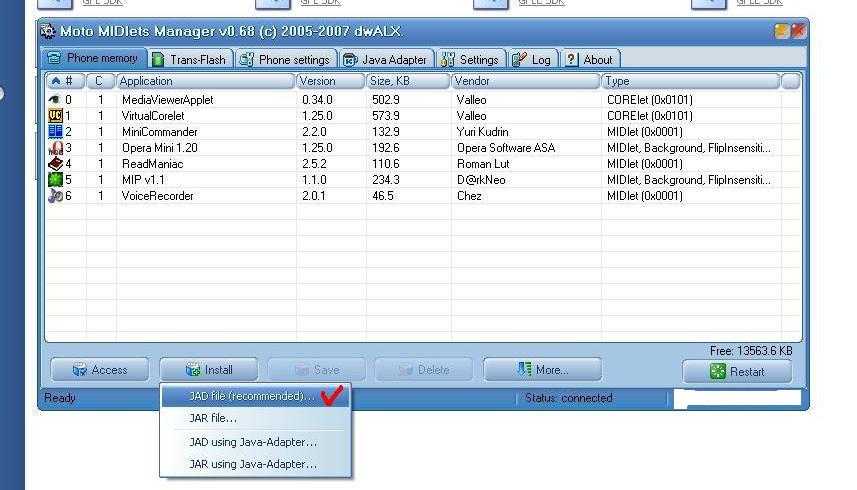Sort by the Size, KB column header

(x=408, y=81)
